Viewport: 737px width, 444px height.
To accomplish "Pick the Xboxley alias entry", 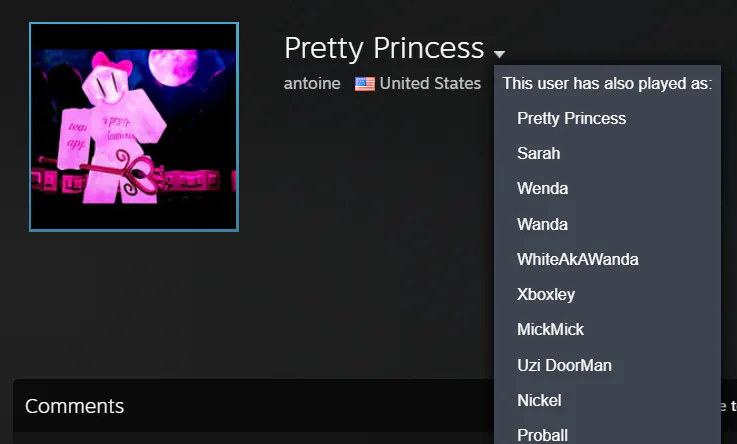I will click(x=546, y=295).
